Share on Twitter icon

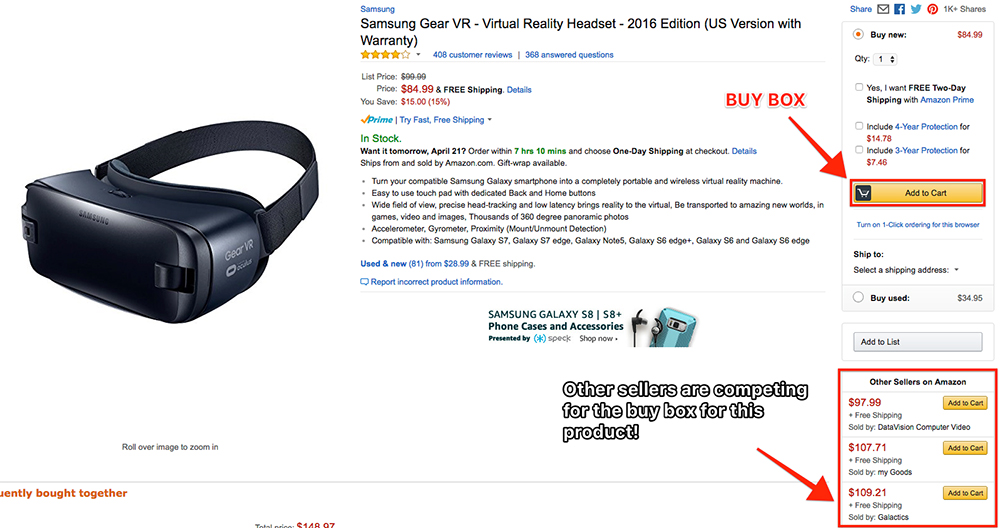tap(916, 9)
